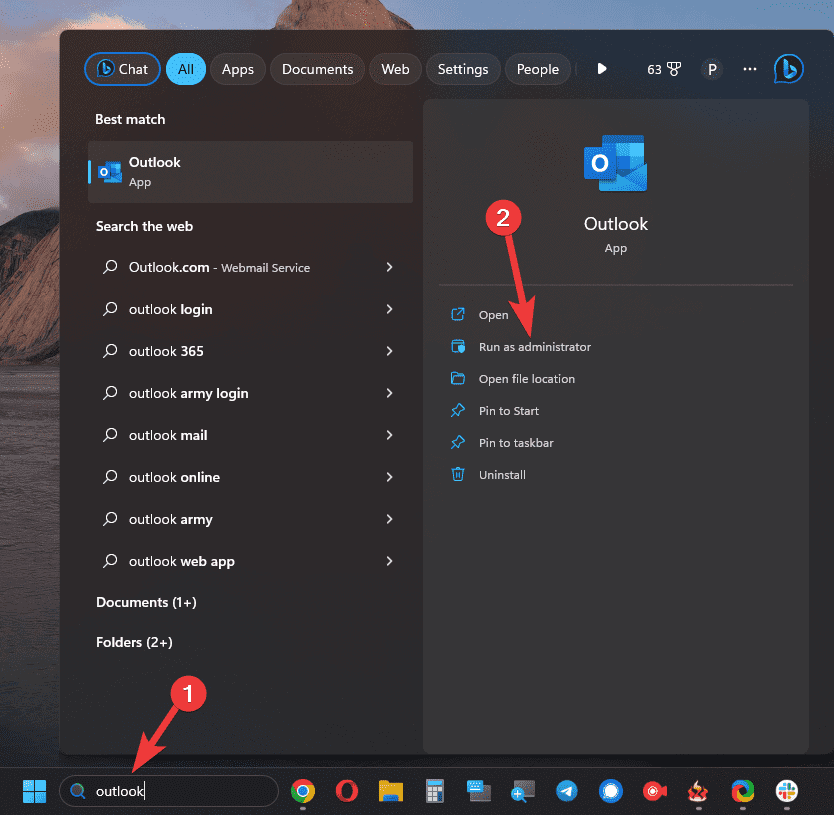Click the Bing icon at top right
Screen dimensions: 834x815
pos(788,69)
